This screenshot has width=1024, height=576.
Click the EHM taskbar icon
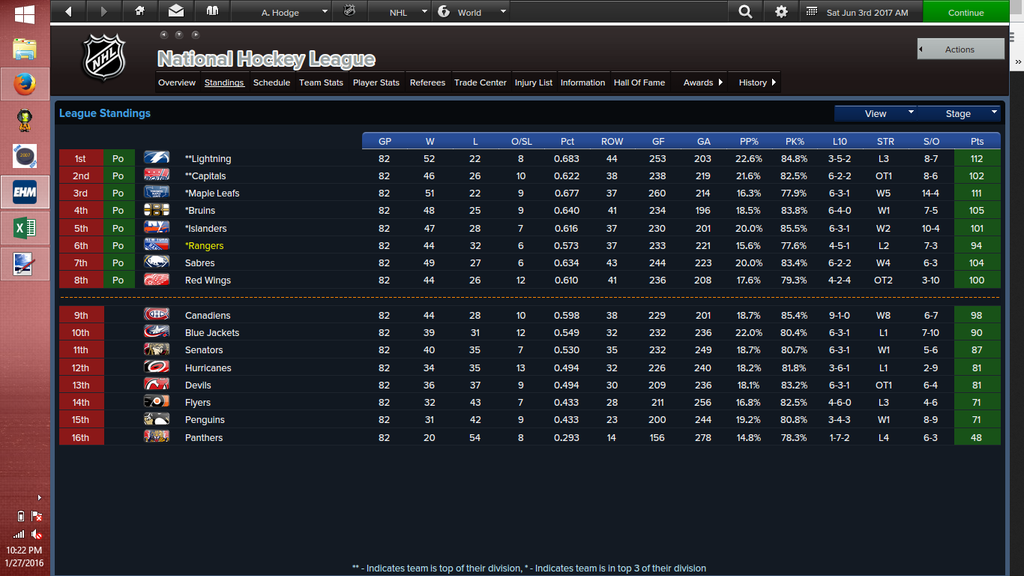coord(25,192)
